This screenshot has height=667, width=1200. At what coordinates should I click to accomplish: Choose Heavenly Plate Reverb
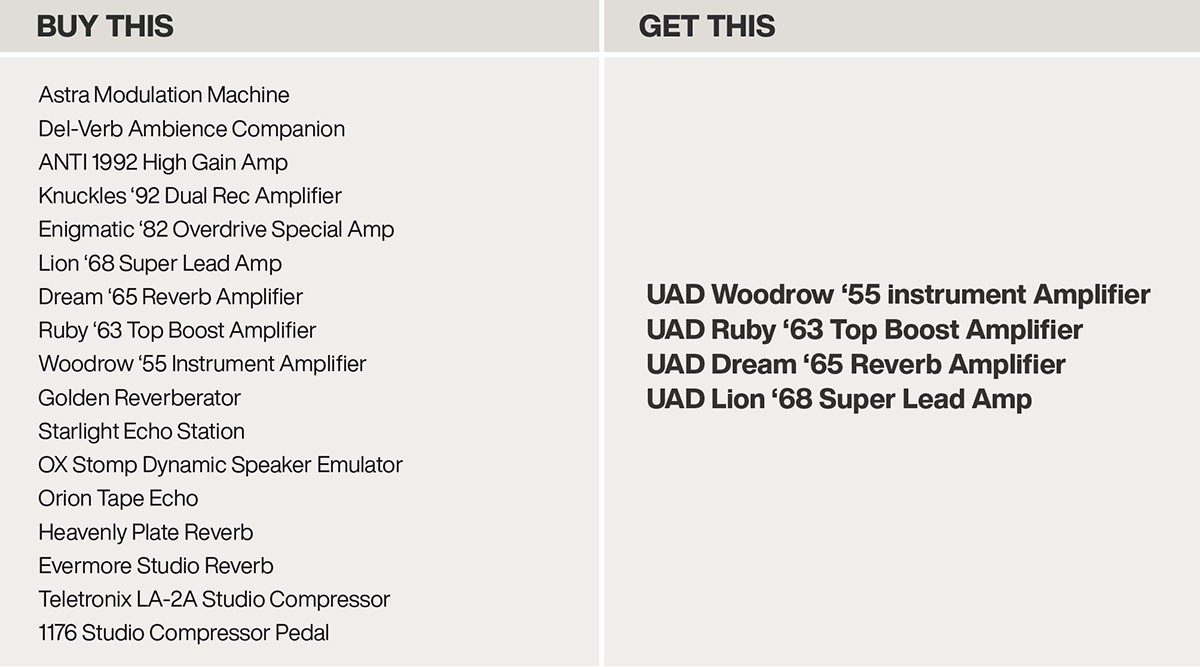(145, 532)
